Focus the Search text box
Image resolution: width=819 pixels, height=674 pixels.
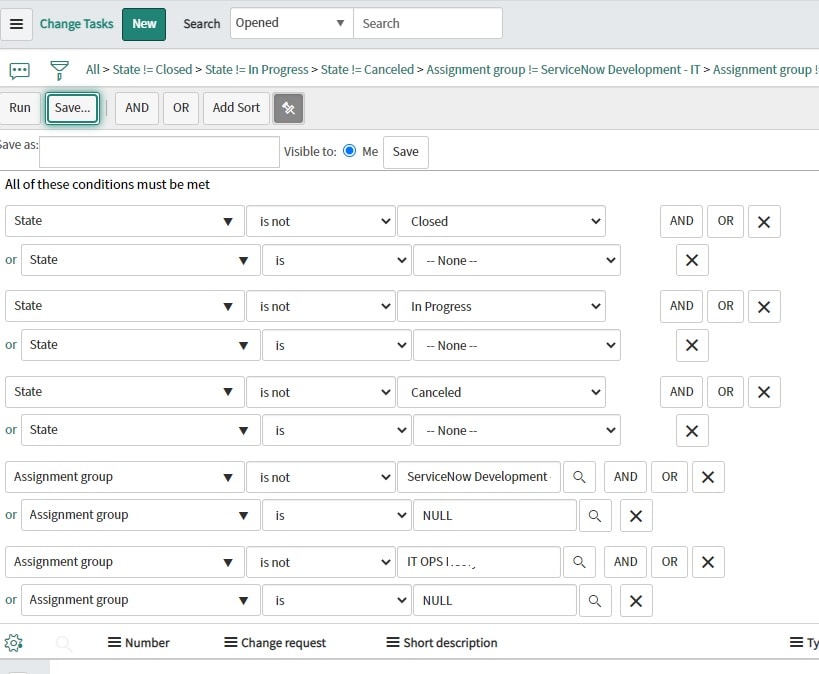click(428, 23)
